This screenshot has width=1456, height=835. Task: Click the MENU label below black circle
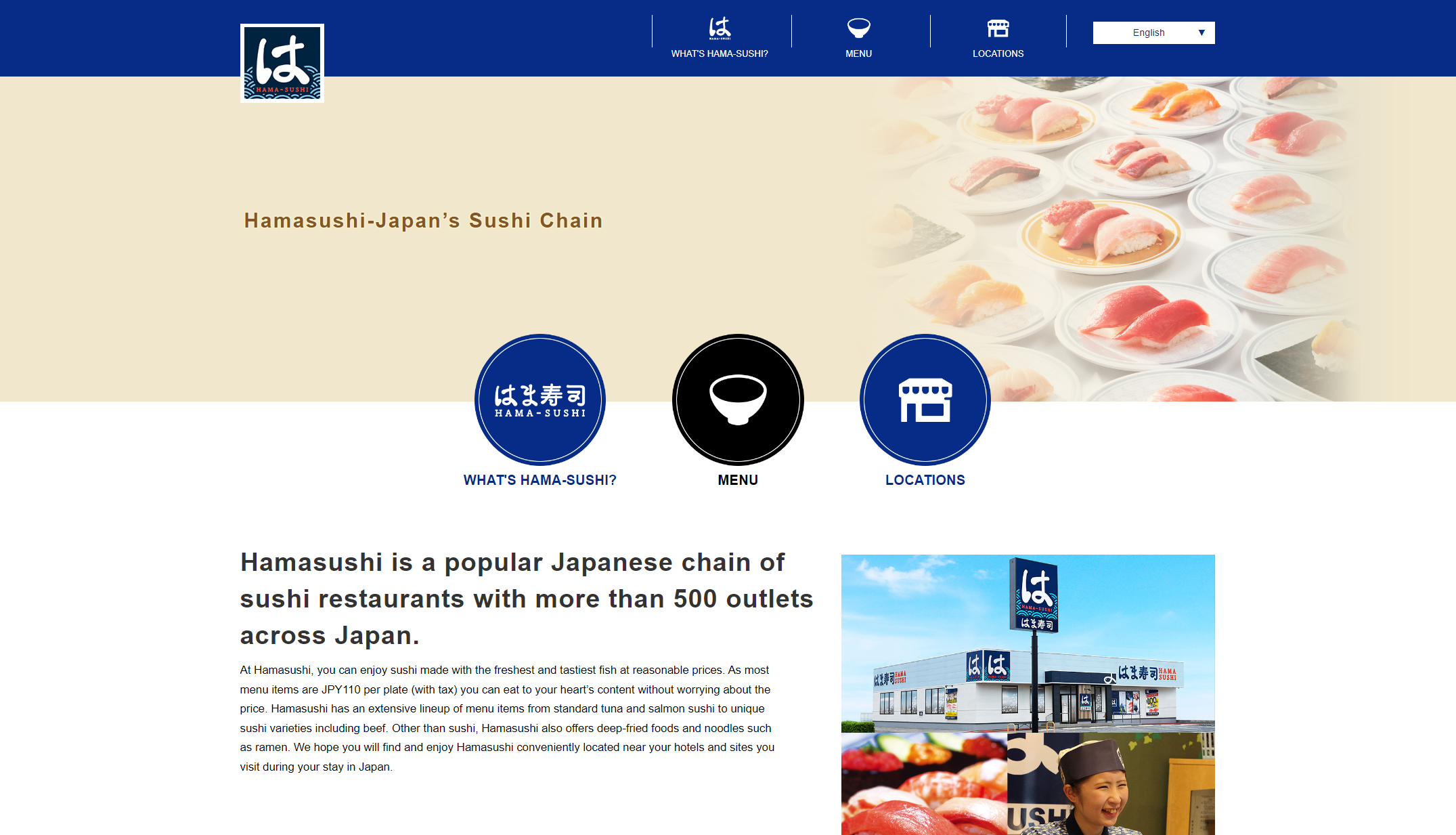pos(738,480)
